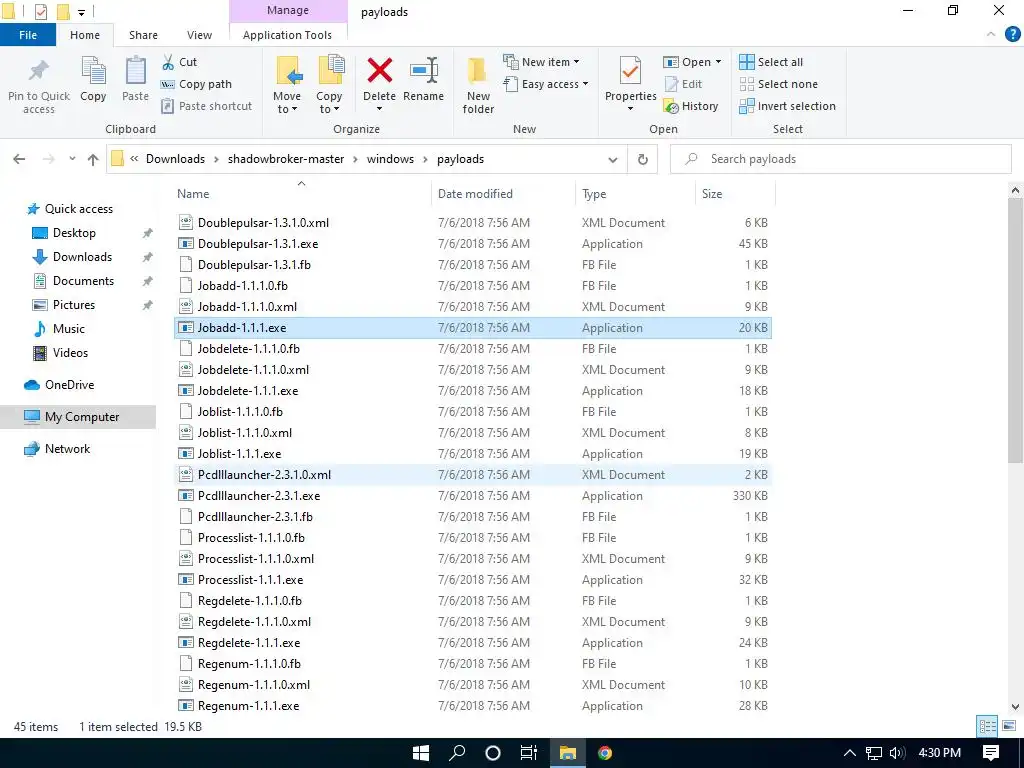
Task: Click Open in the ribbon Open group
Action: tap(692, 62)
